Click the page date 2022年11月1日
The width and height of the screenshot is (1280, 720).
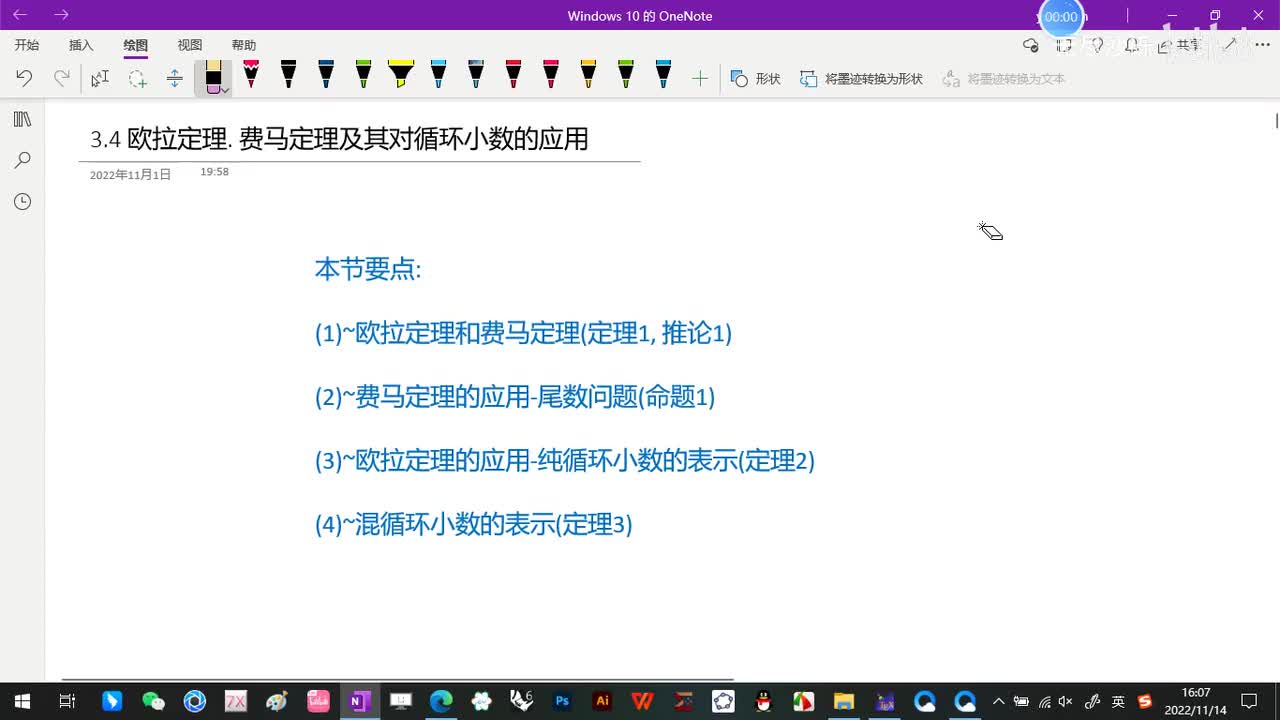(x=130, y=174)
